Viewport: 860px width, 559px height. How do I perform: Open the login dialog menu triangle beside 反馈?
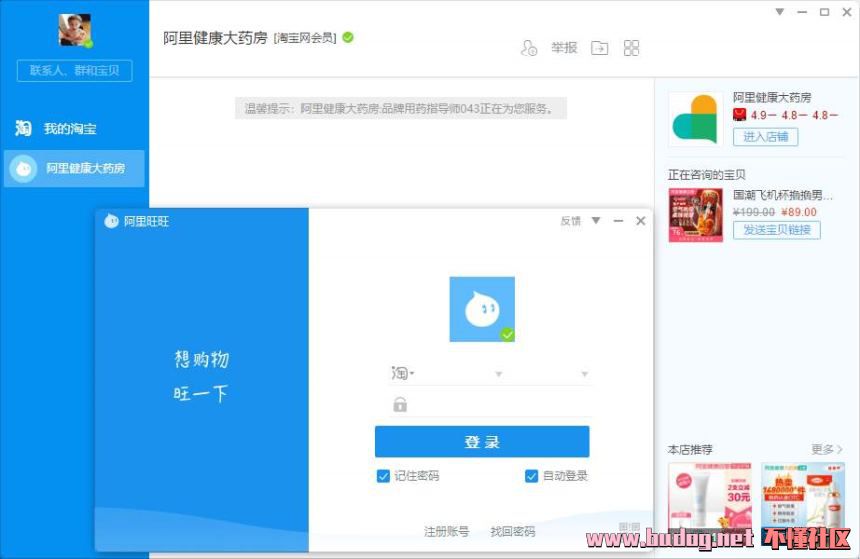(x=596, y=221)
